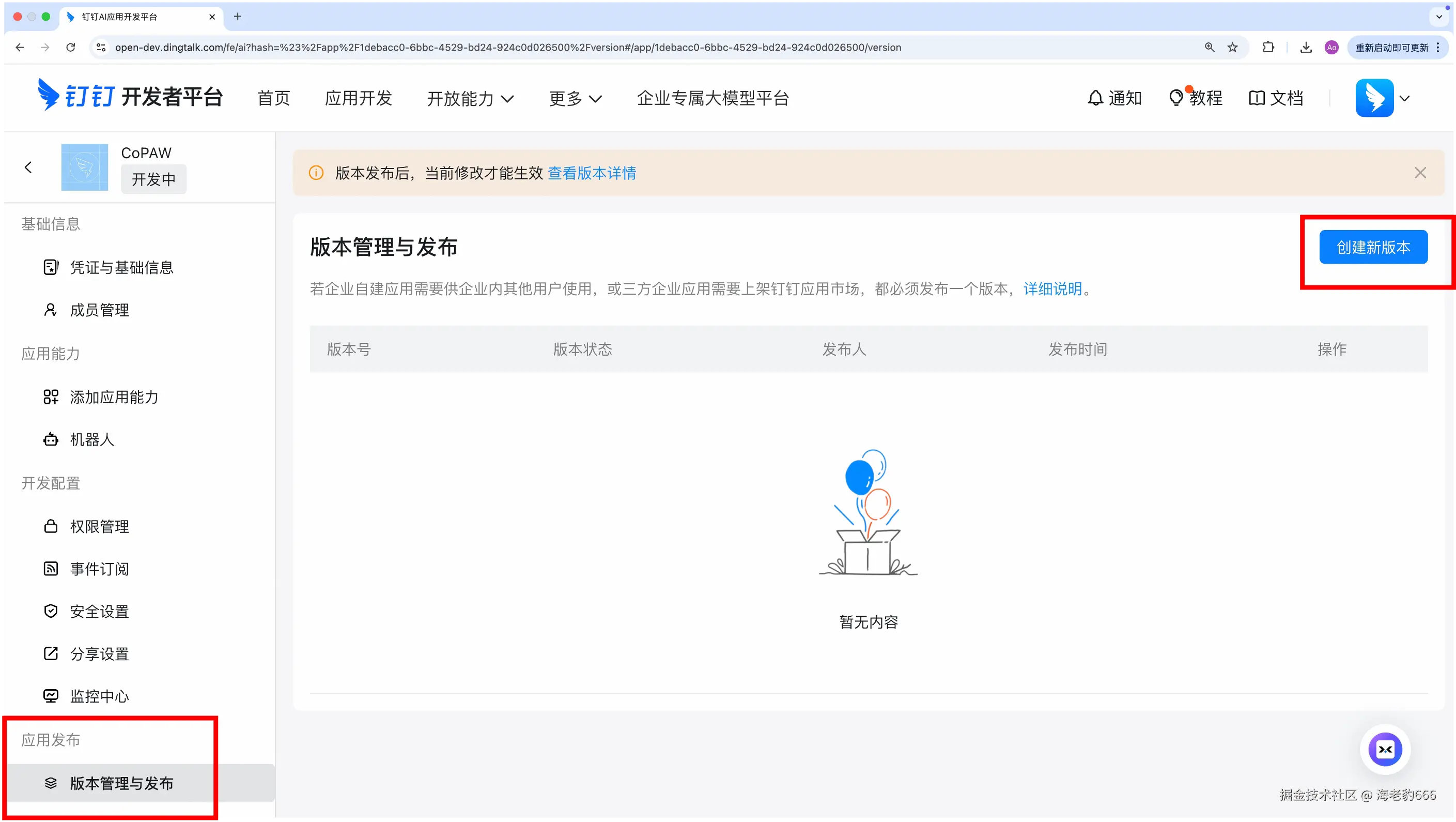Switch to 应用开发 nav tab
This screenshot has width=1456, height=822.
pos(359,98)
